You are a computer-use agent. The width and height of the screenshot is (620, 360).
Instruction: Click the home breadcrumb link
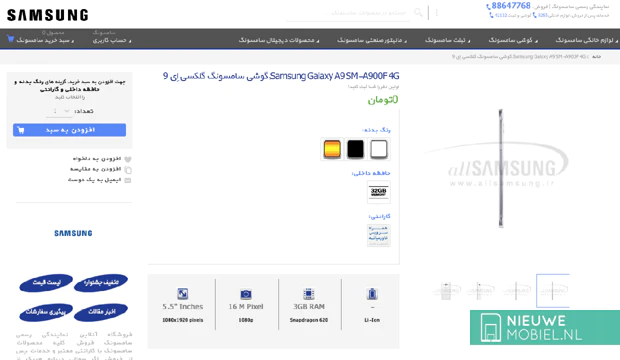(597, 57)
